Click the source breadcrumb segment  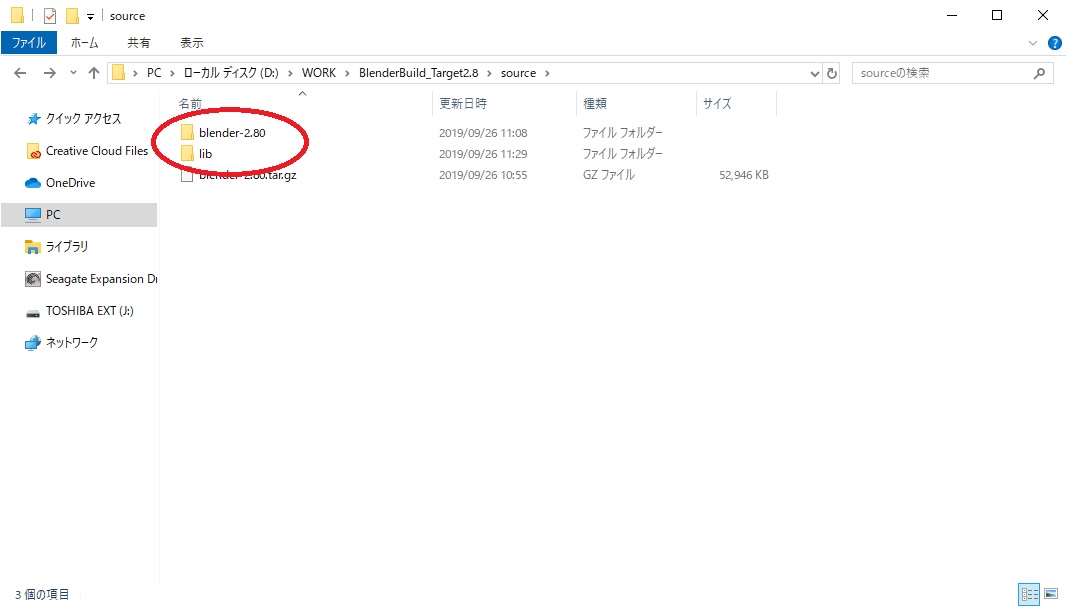pyautogui.click(x=519, y=73)
